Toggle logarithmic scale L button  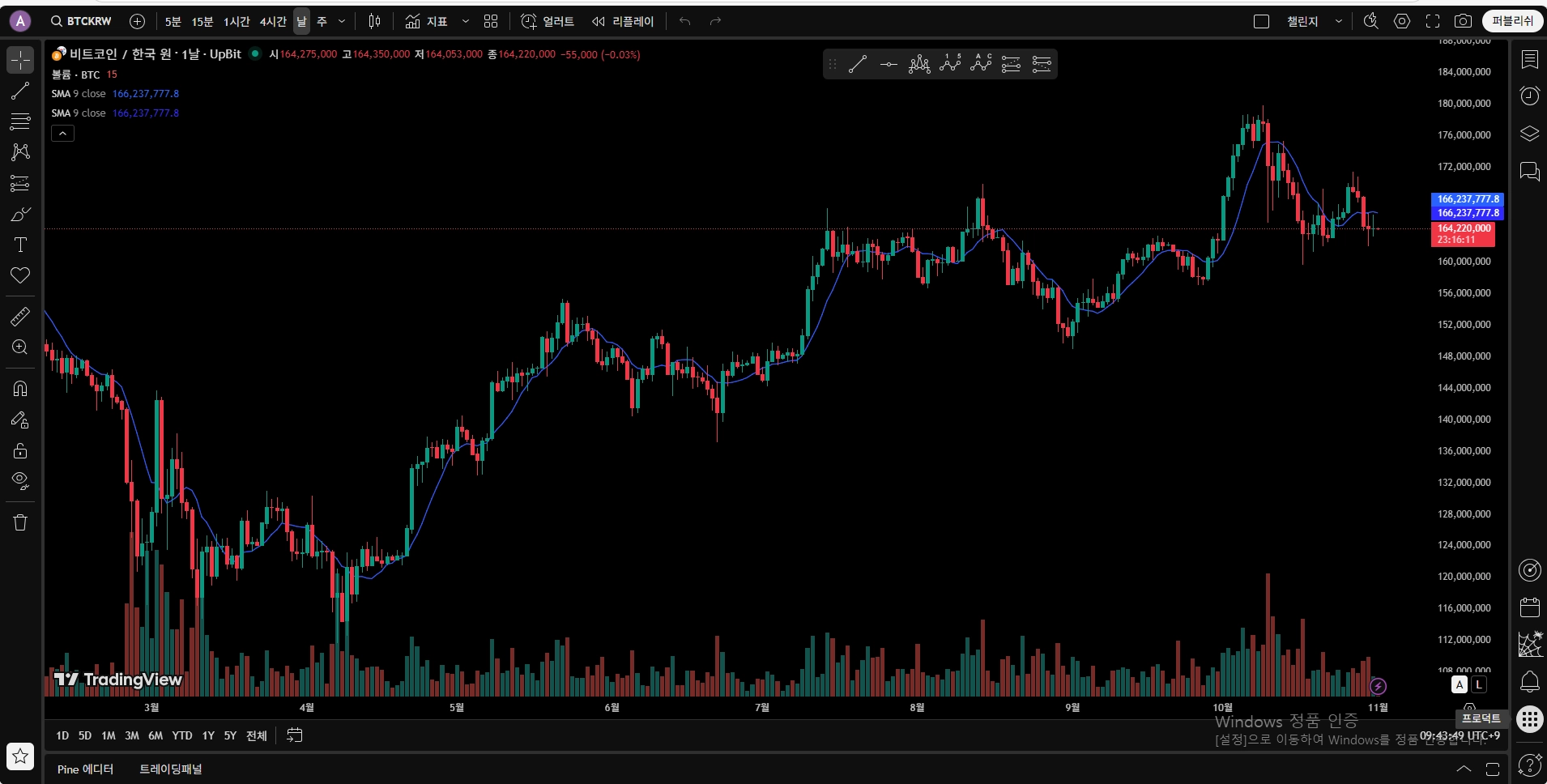1479,684
